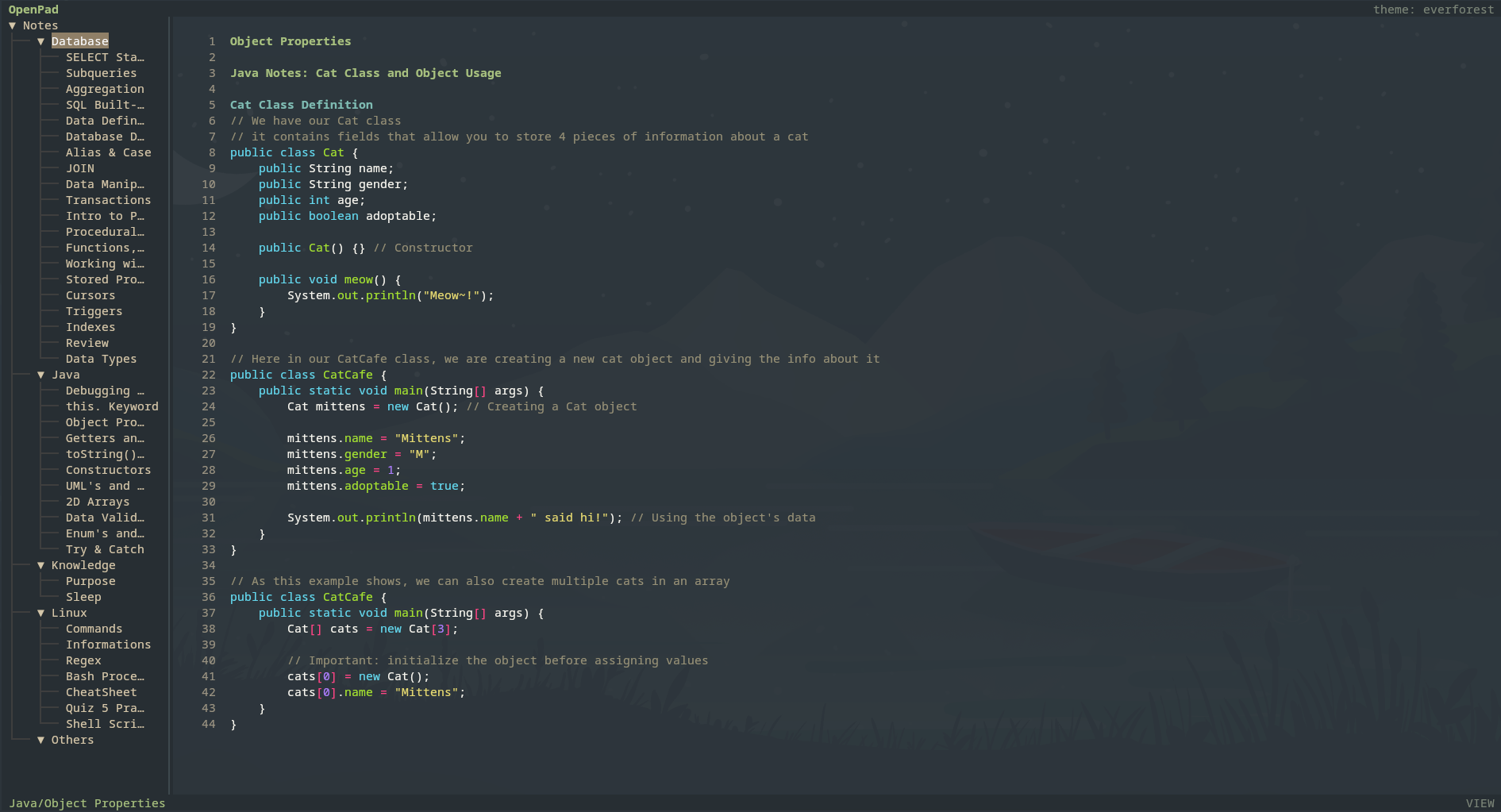The height and width of the screenshot is (812, 1501).
Task: Collapse the Database folder arrow
Action: click(40, 41)
